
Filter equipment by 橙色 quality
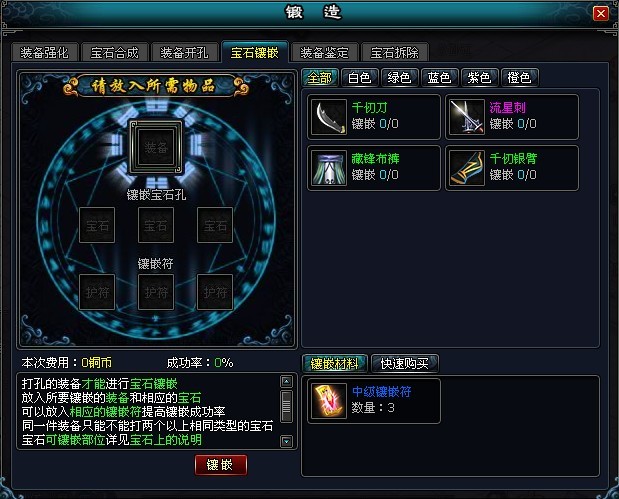tap(519, 77)
